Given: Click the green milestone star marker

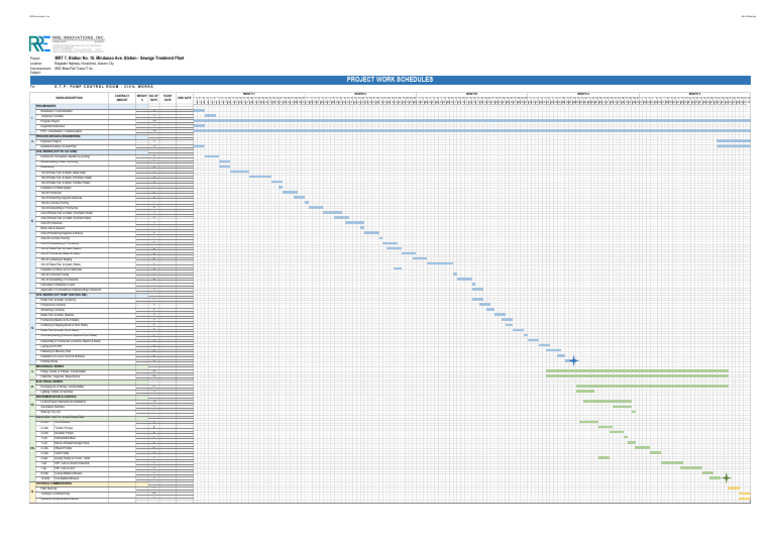Looking at the screenshot, I should coord(726,478).
